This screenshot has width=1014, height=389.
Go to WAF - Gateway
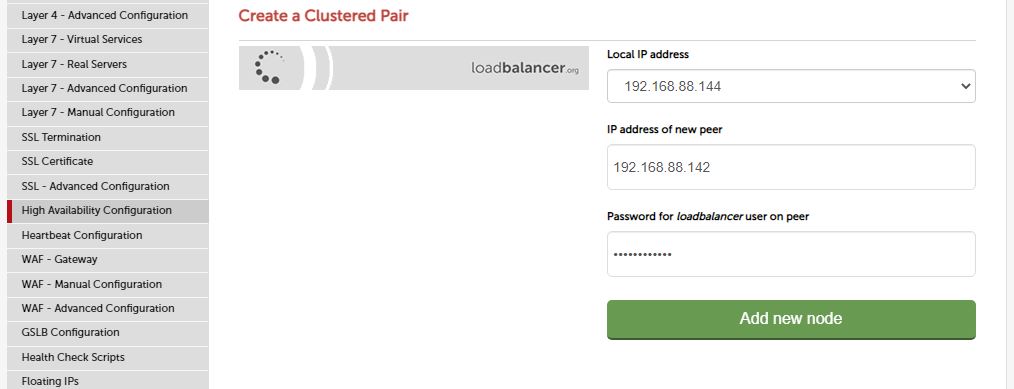108,259
